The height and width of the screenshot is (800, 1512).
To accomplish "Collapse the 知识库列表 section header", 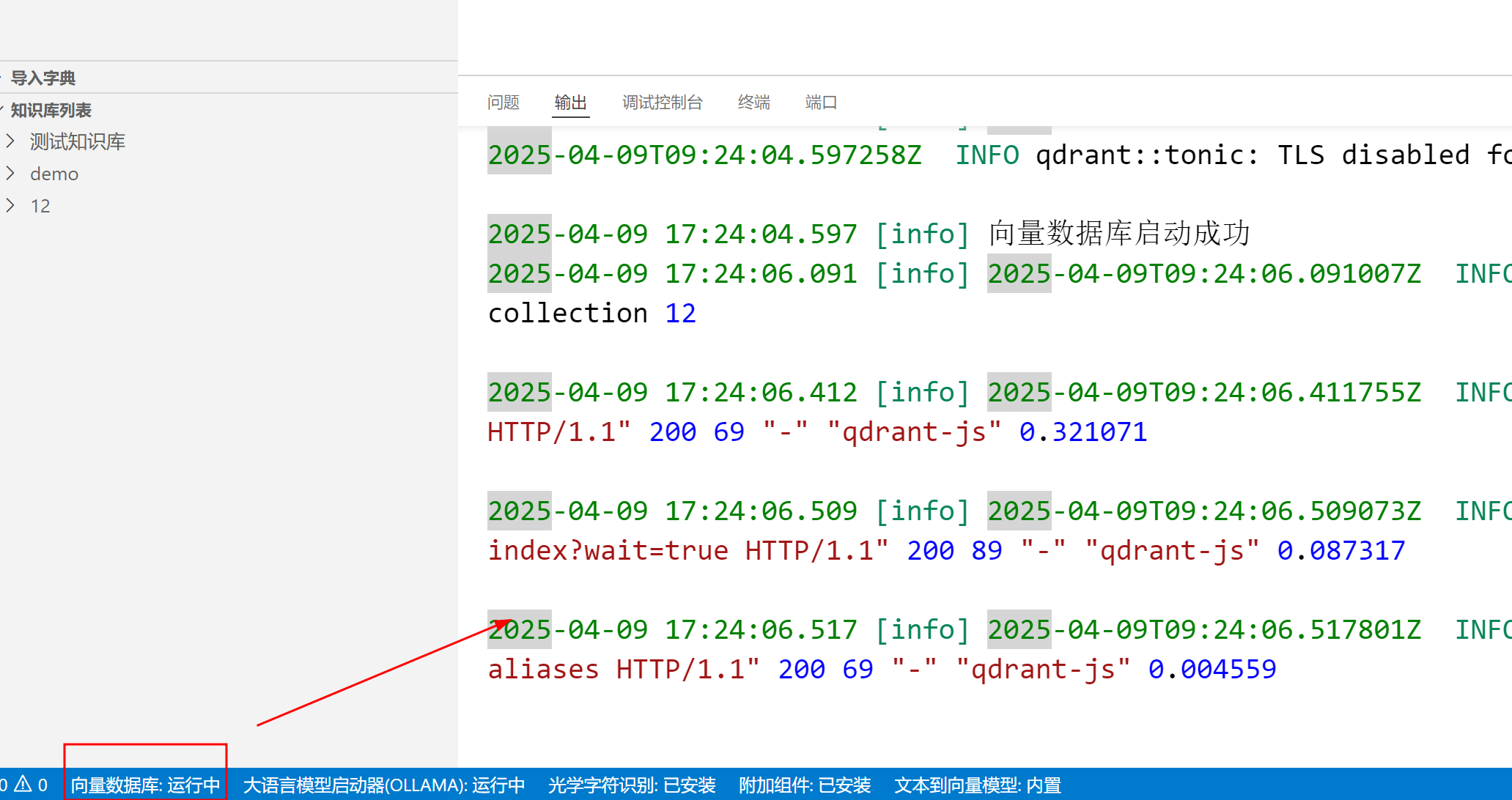I will tap(51, 110).
